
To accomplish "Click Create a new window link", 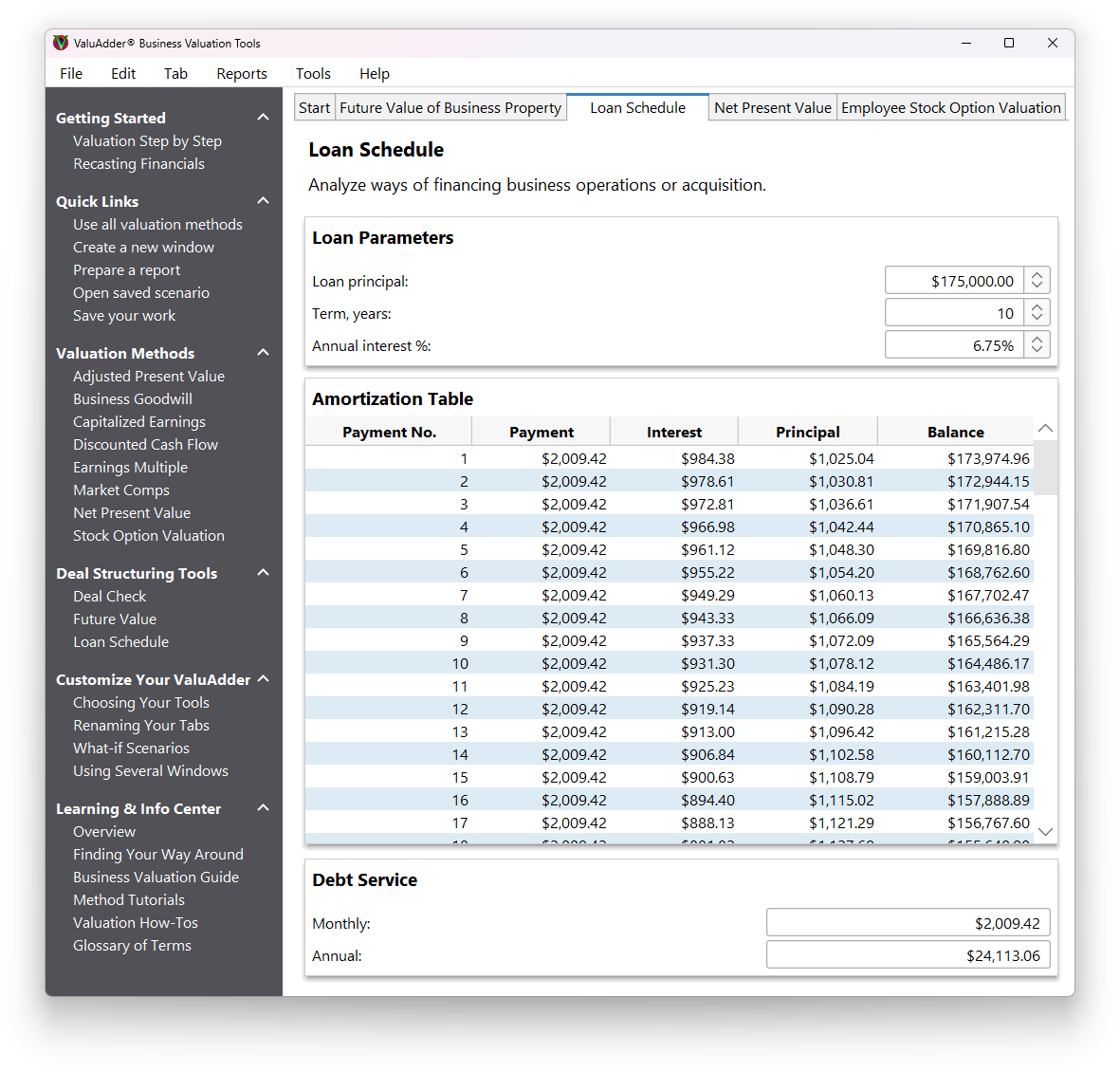I will pos(143,248).
